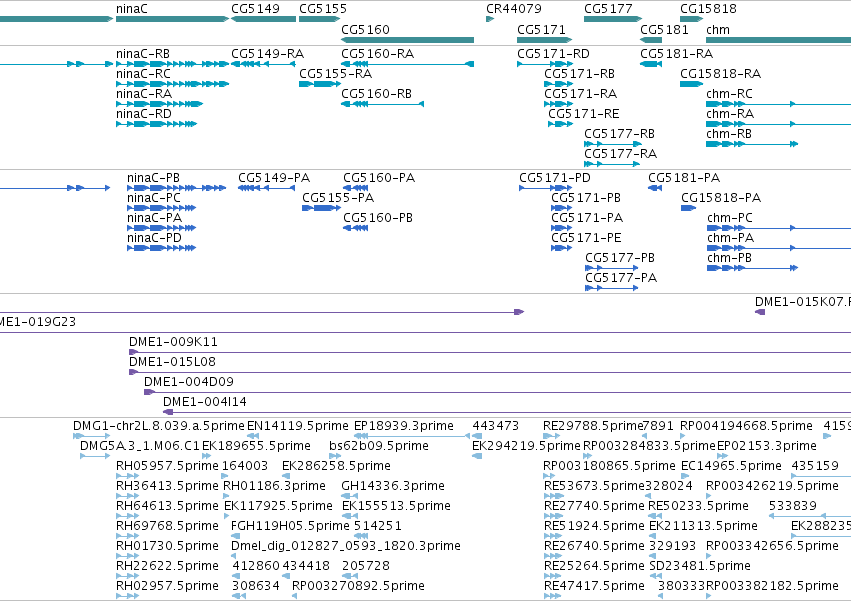Screen dimensions: 851x601
Task: Click protein ninaC-PB
Action: click(153, 178)
